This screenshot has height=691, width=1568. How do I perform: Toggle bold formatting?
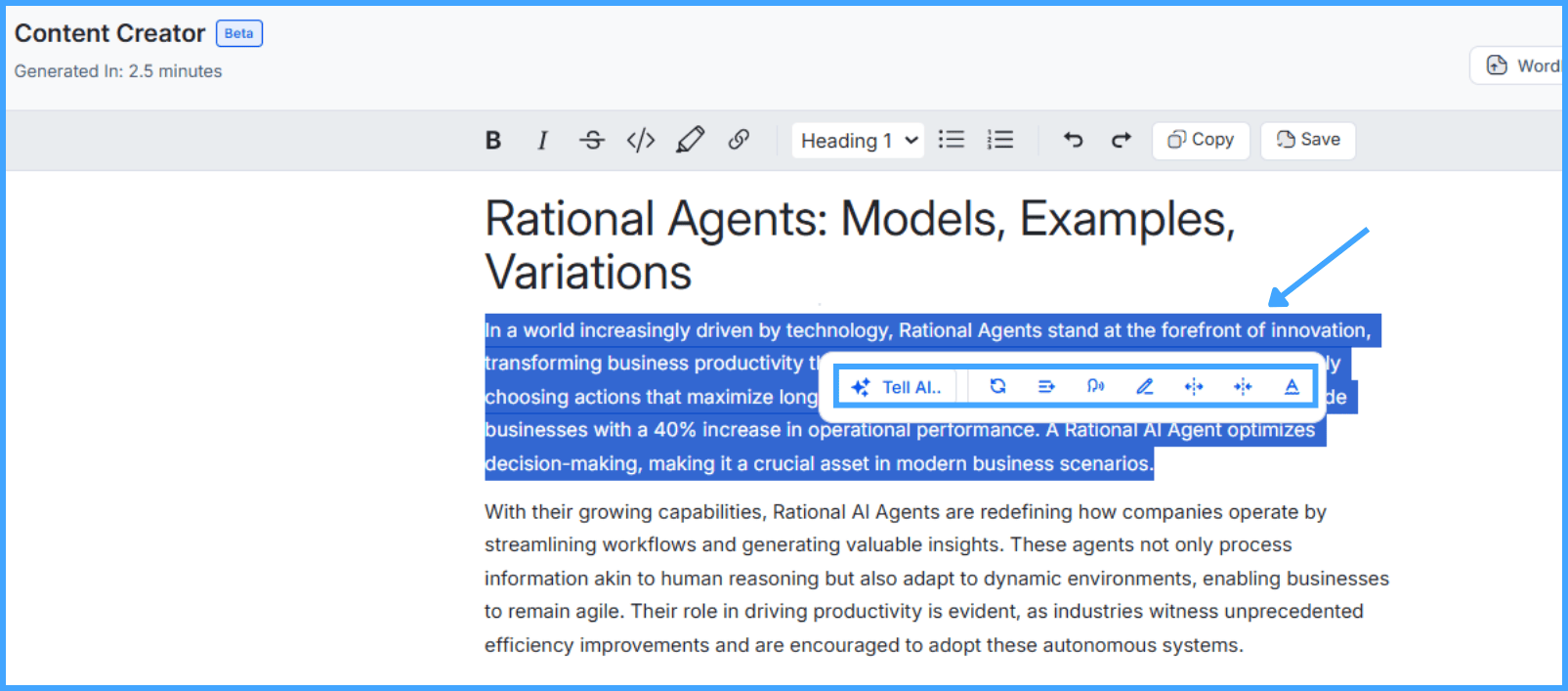[493, 141]
